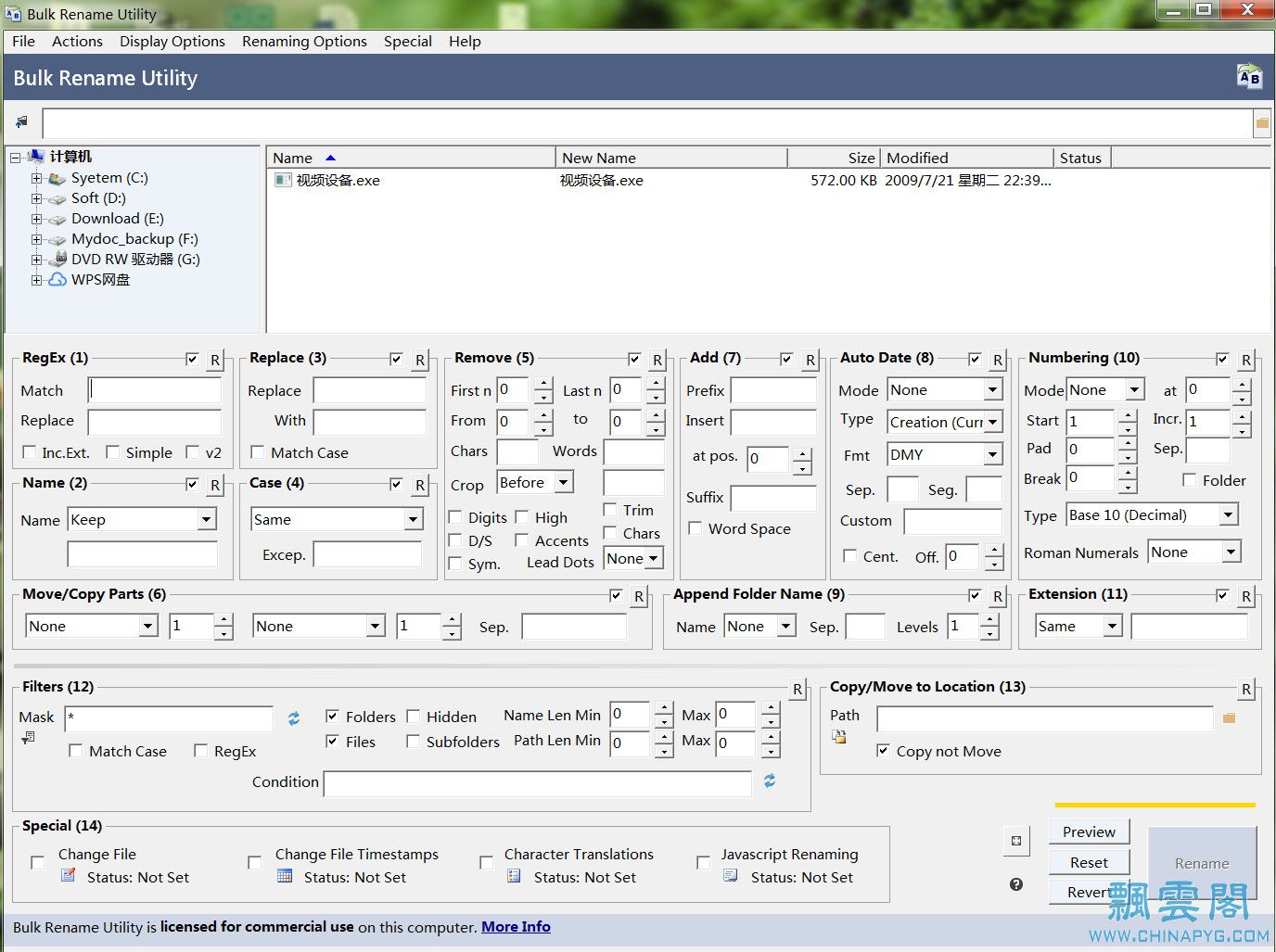Sort the file list by Modified column
The image size is (1276, 952).
click(x=967, y=158)
